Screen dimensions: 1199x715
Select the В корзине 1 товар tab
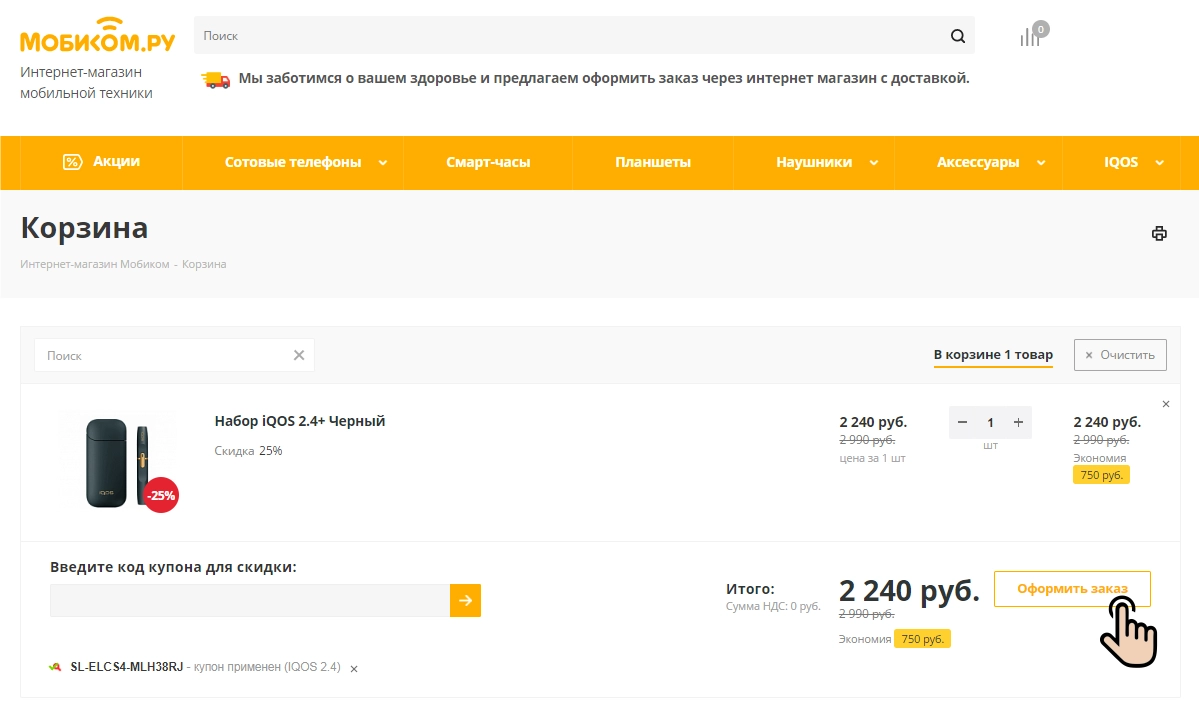click(993, 355)
